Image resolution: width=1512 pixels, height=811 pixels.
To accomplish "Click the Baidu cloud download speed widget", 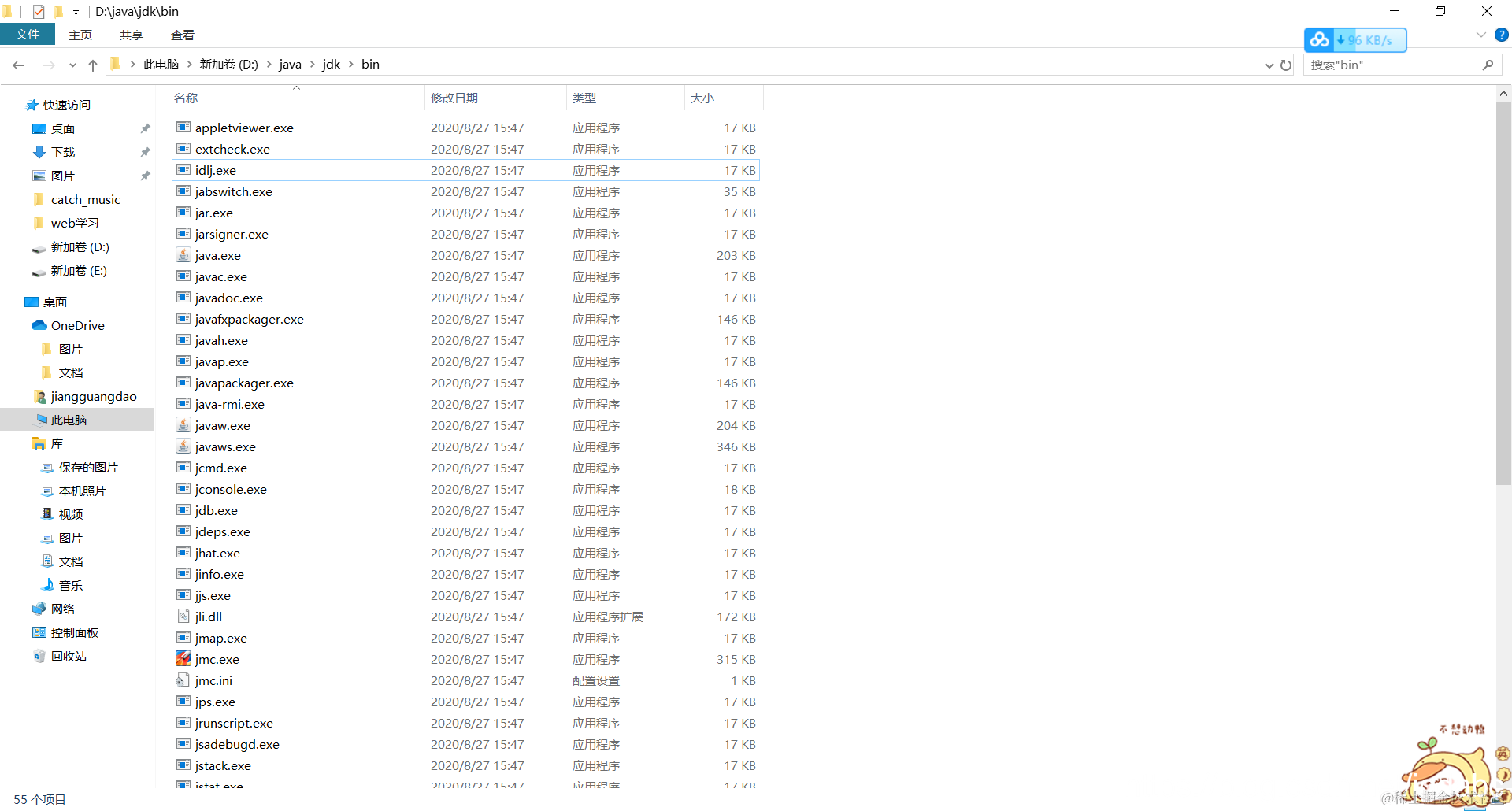I will [x=1355, y=40].
